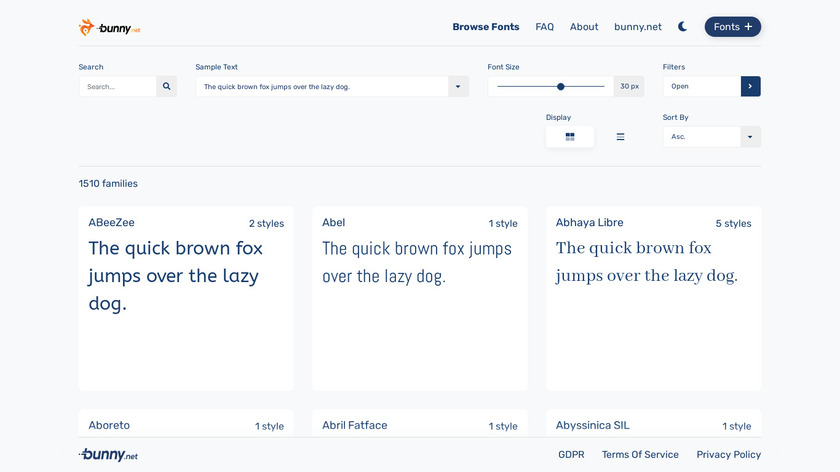
Task: Go to the FAQ page
Action: click(x=544, y=27)
